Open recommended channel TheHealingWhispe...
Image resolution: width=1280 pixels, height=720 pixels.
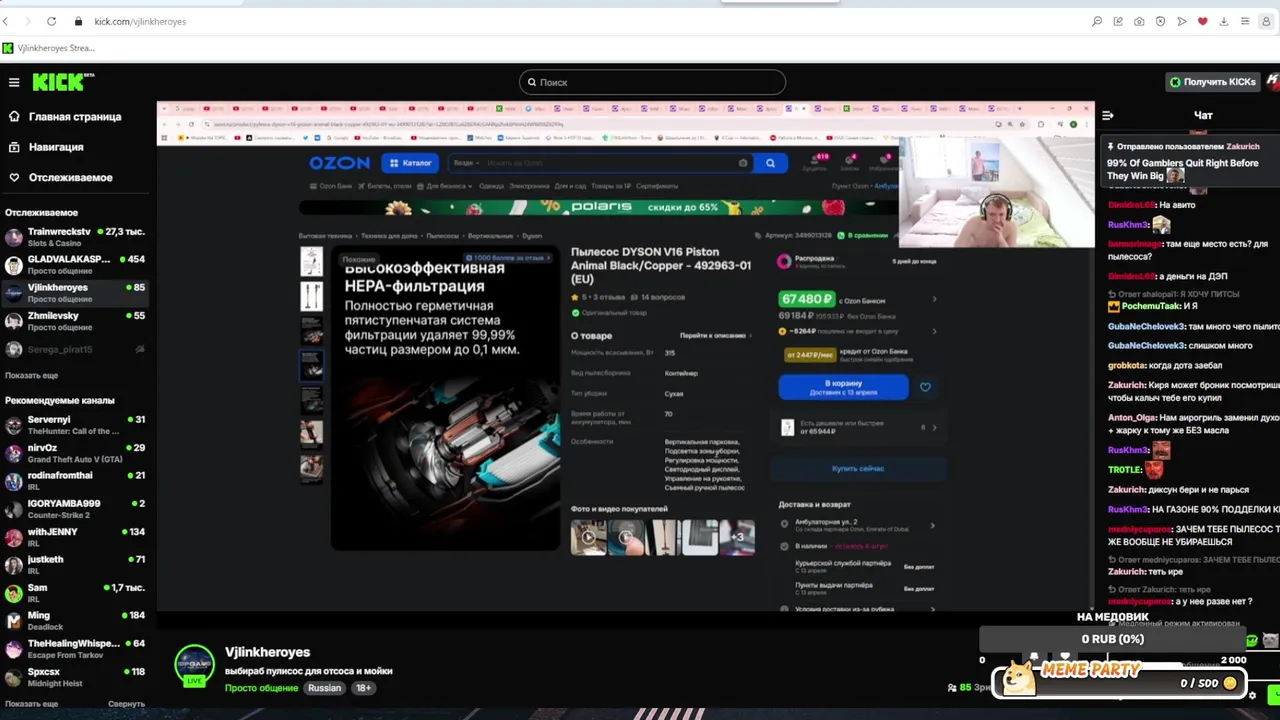coord(76,649)
